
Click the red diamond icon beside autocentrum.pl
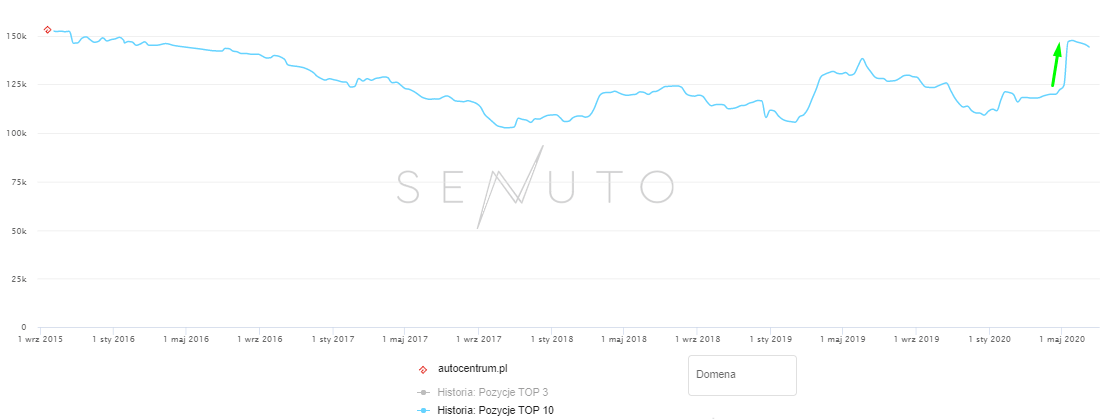click(x=424, y=370)
